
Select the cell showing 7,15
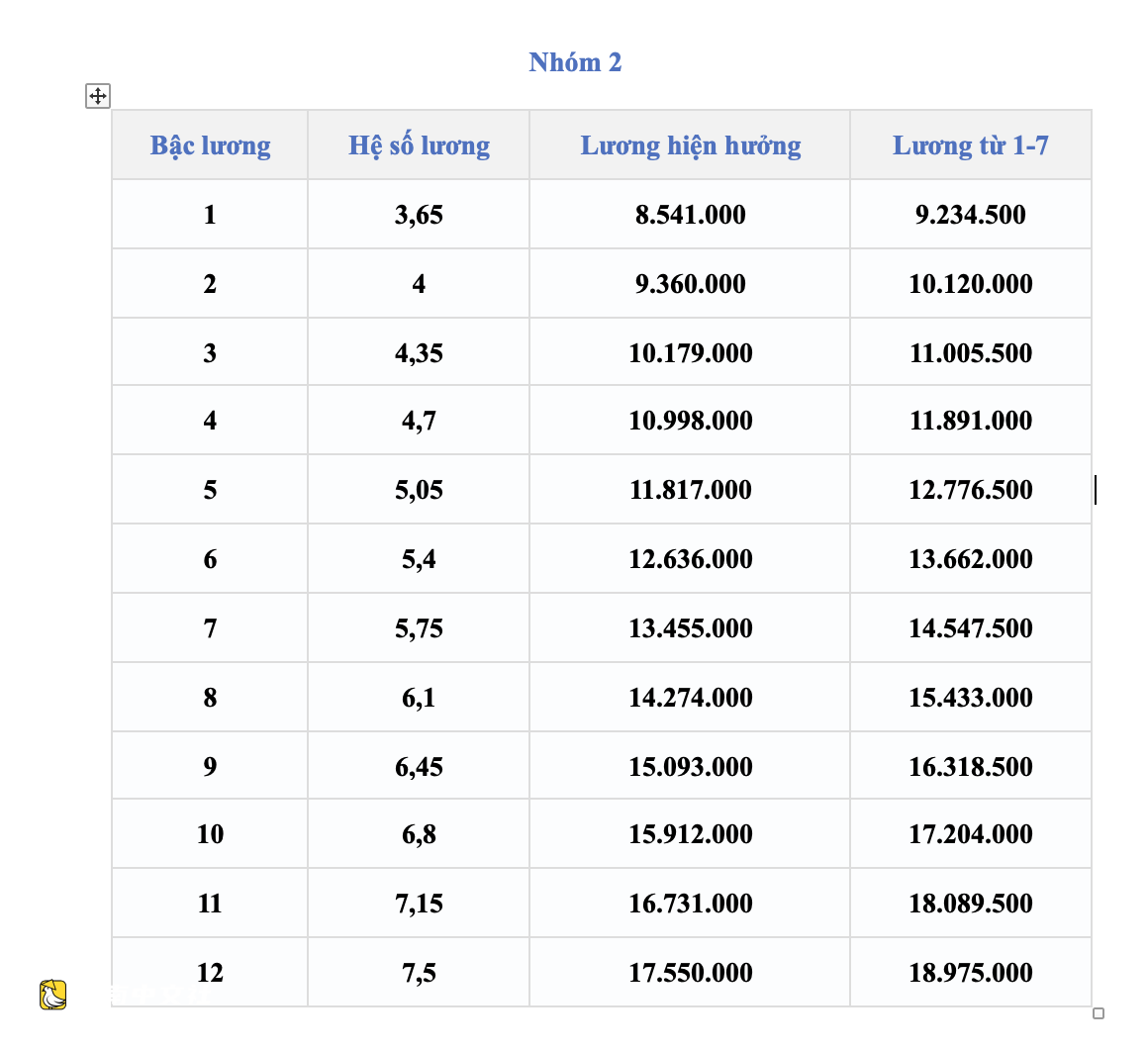click(x=419, y=904)
